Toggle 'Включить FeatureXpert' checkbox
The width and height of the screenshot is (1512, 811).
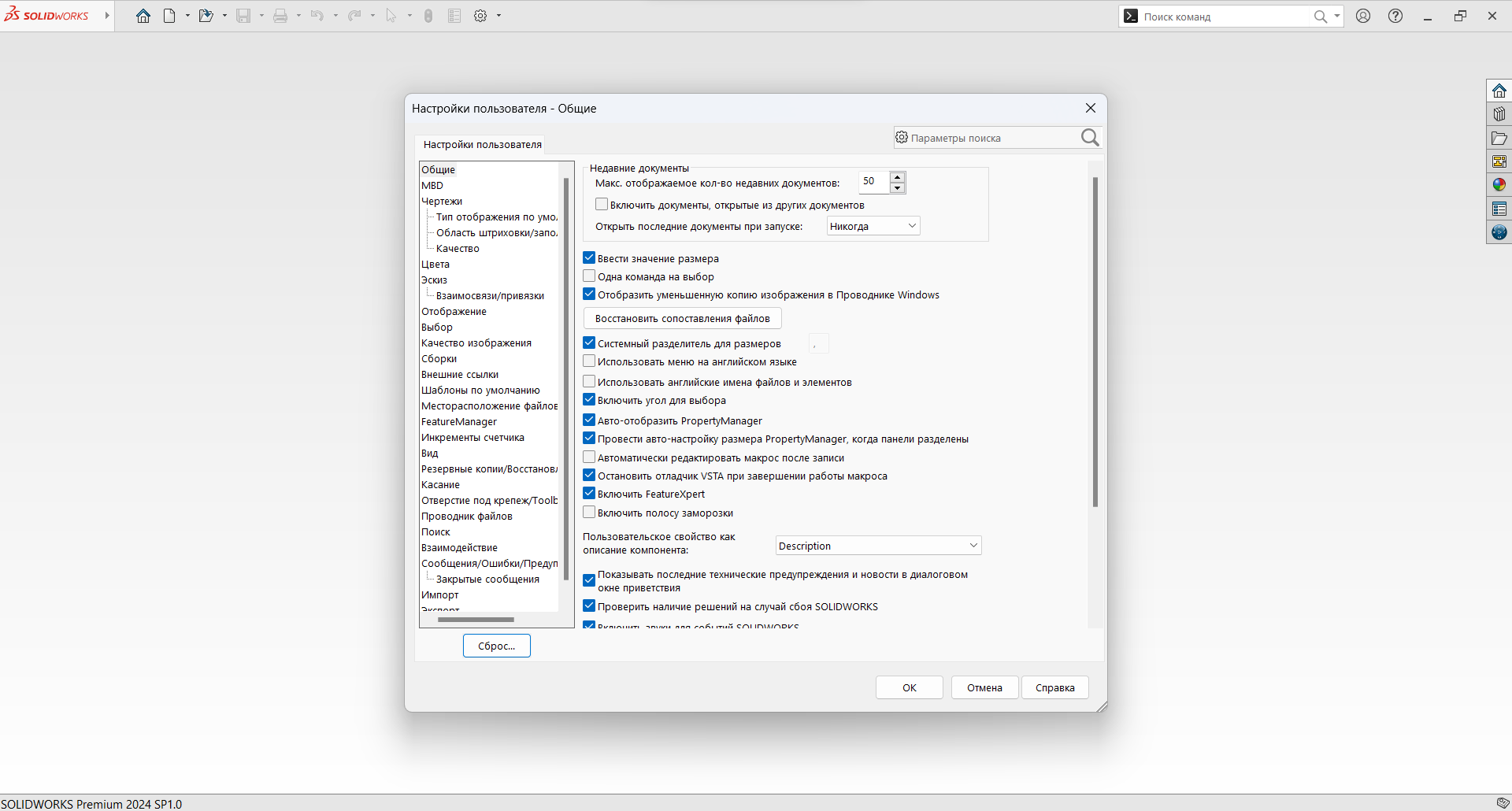click(x=589, y=493)
